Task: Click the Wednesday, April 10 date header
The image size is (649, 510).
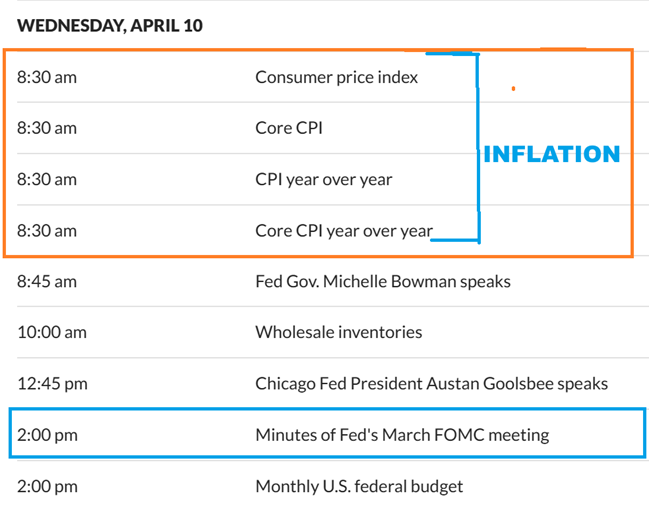Action: 109,26
